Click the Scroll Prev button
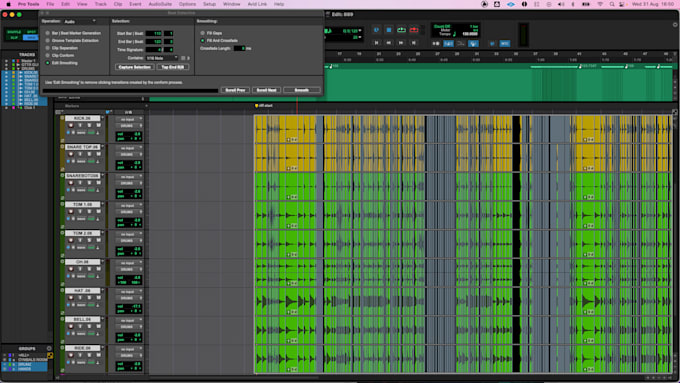 coord(235,90)
